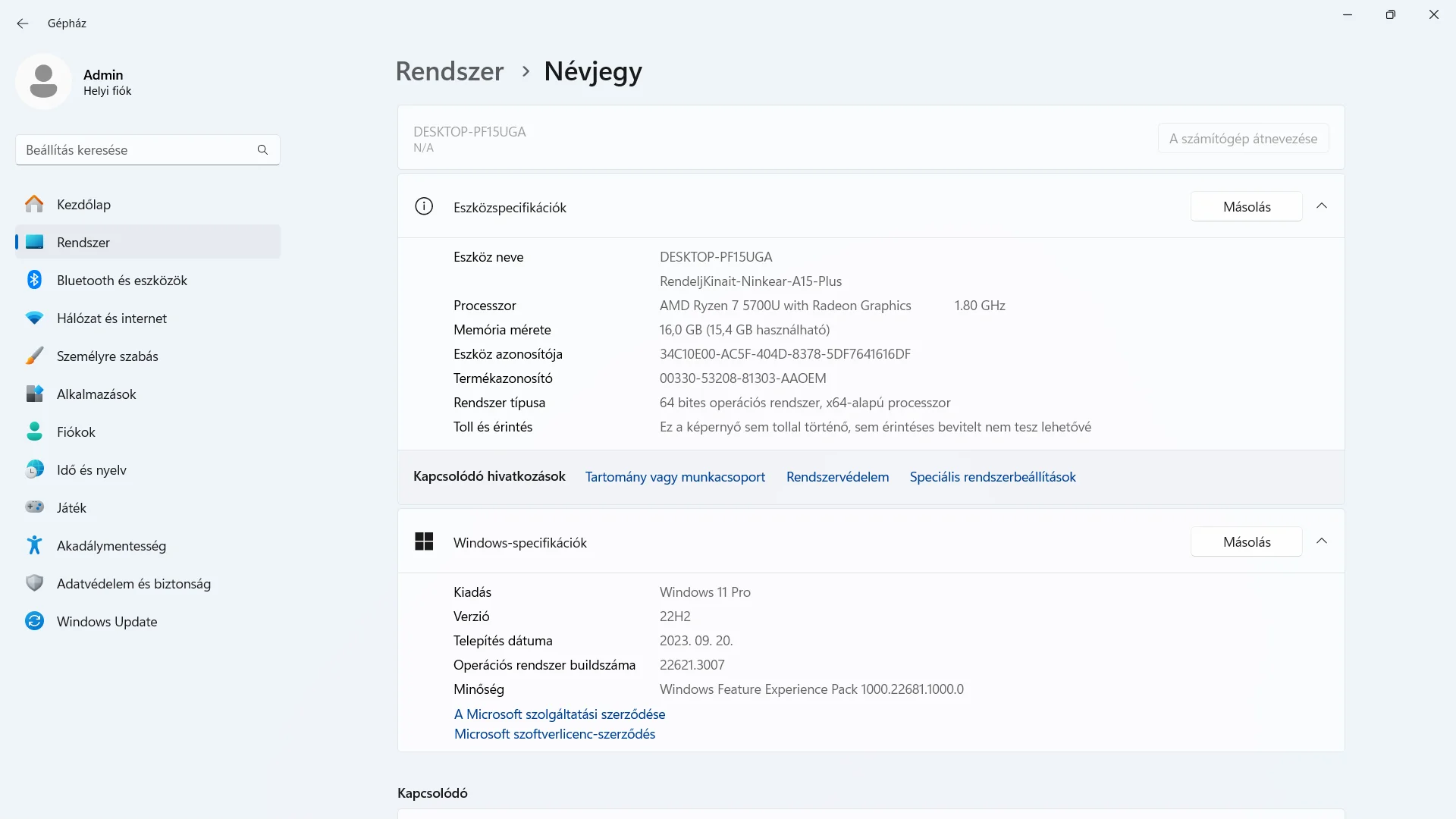The height and width of the screenshot is (819, 1456).
Task: Open Akadálymentesség accessibility icon
Action: click(x=34, y=545)
